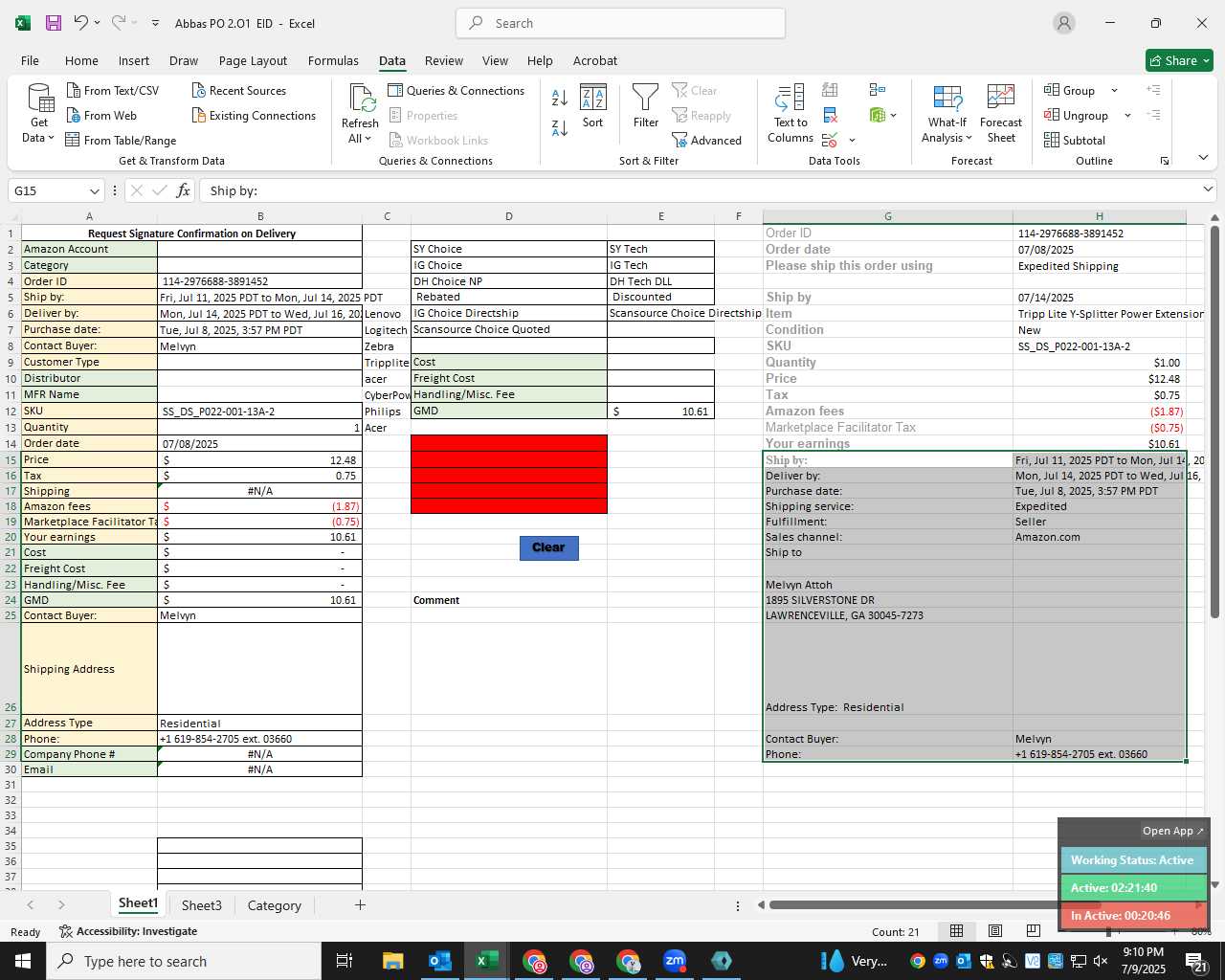Click the Save icon in the title bar

tap(54, 23)
